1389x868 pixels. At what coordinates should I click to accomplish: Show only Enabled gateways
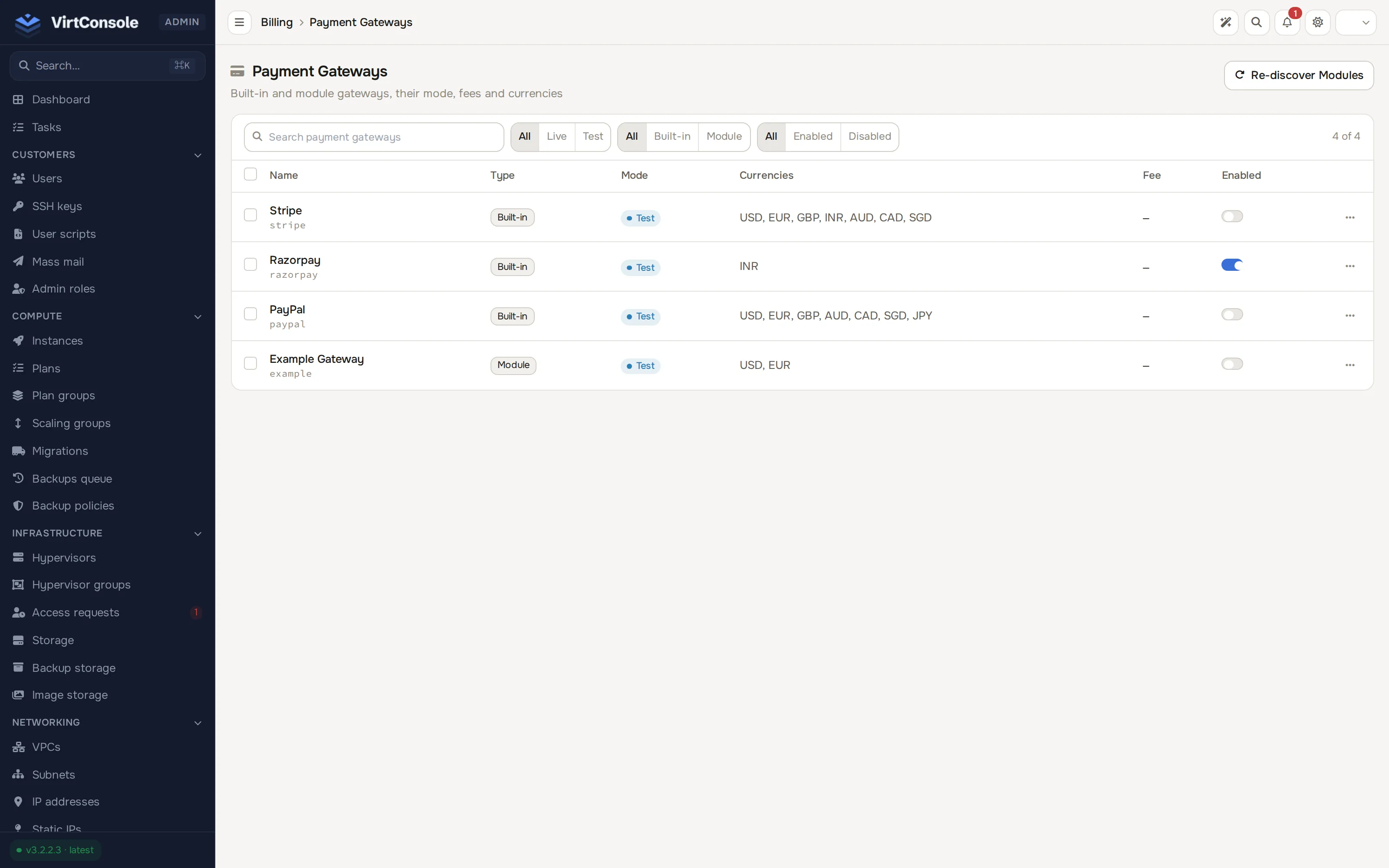[x=813, y=137]
